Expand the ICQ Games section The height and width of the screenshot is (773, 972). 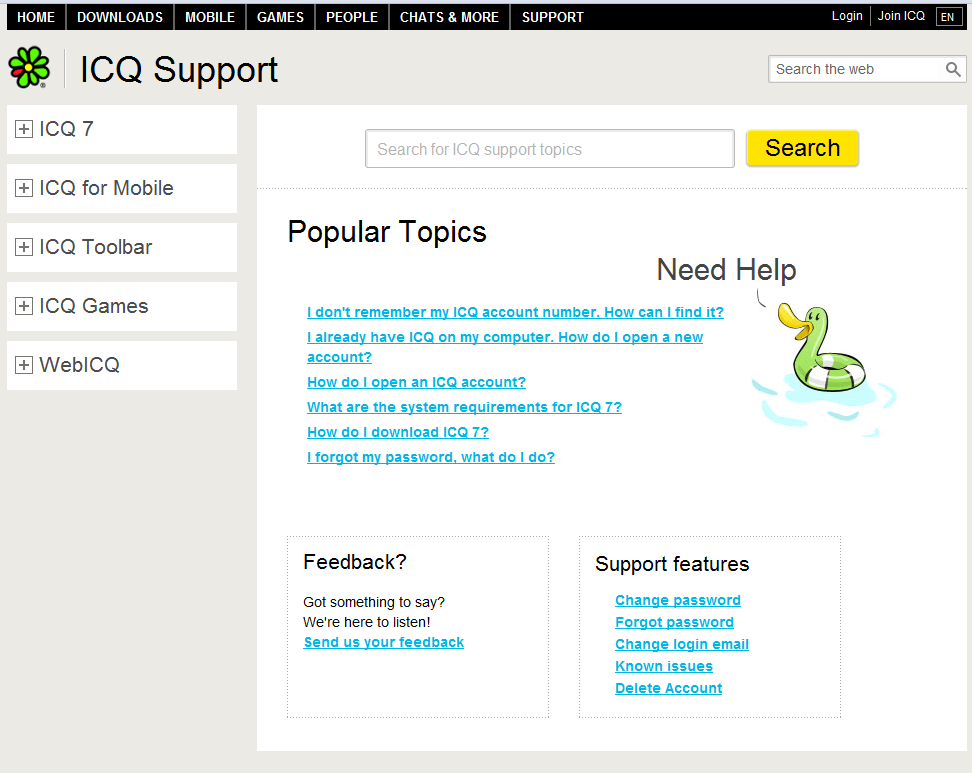pyautogui.click(x=24, y=306)
